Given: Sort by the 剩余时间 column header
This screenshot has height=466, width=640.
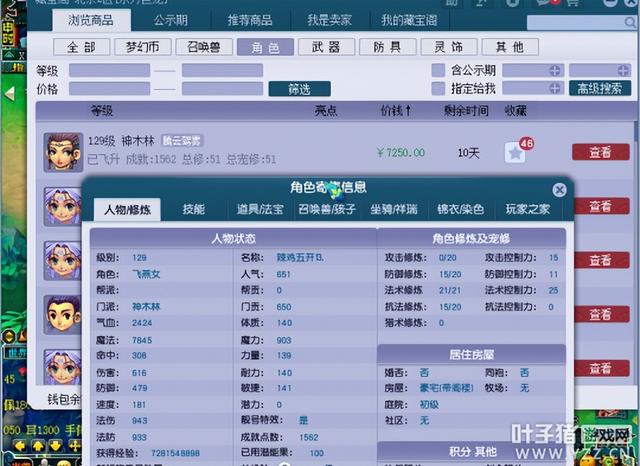Looking at the screenshot, I should point(466,111).
